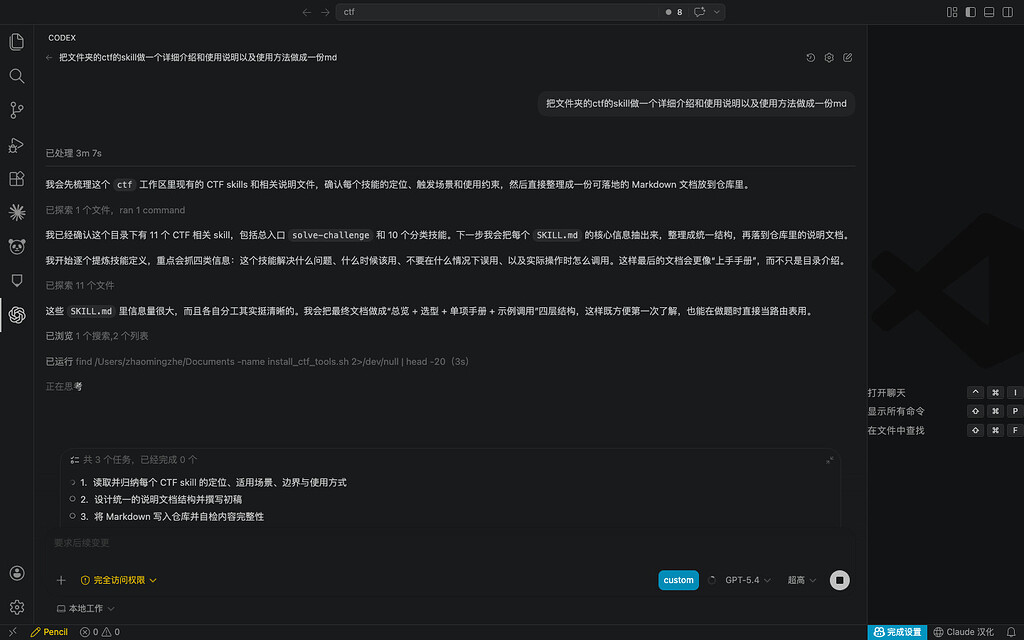Open the Manage gear in activity bar
The height and width of the screenshot is (640, 1024).
[x=17, y=607]
